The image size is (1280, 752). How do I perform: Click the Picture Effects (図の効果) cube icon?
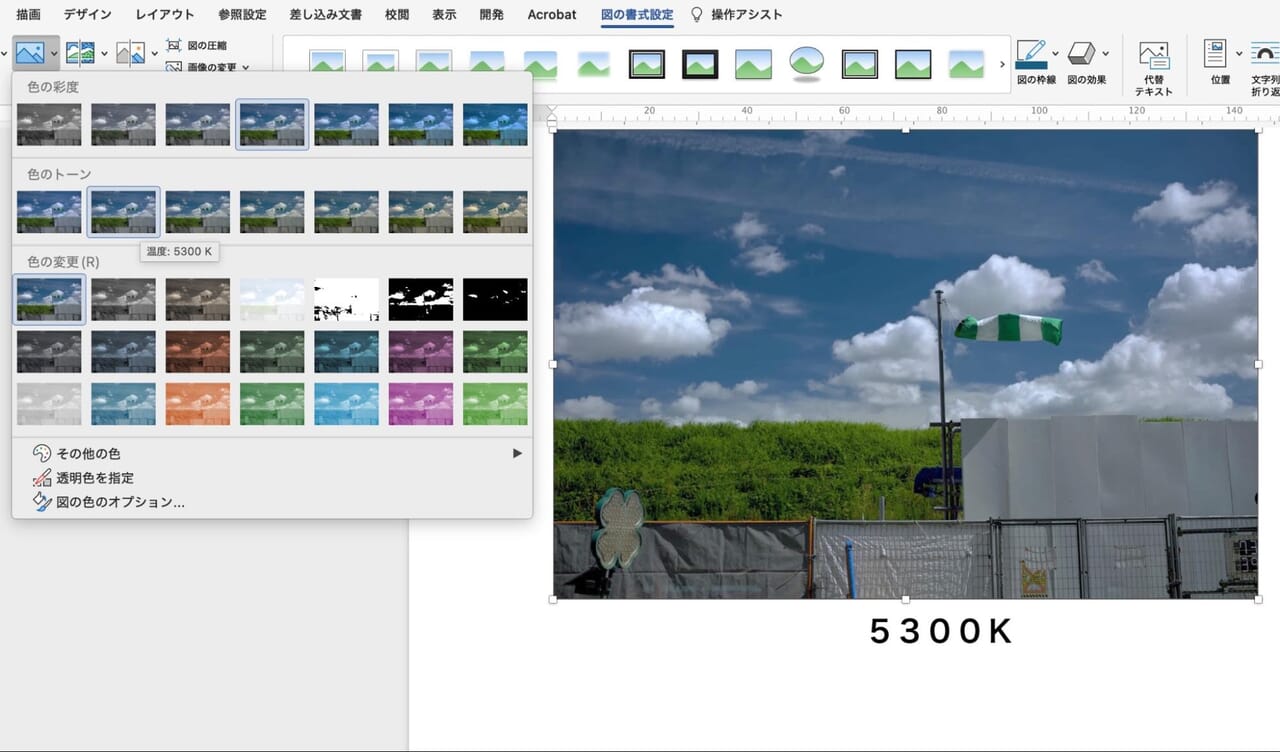click(x=1081, y=54)
